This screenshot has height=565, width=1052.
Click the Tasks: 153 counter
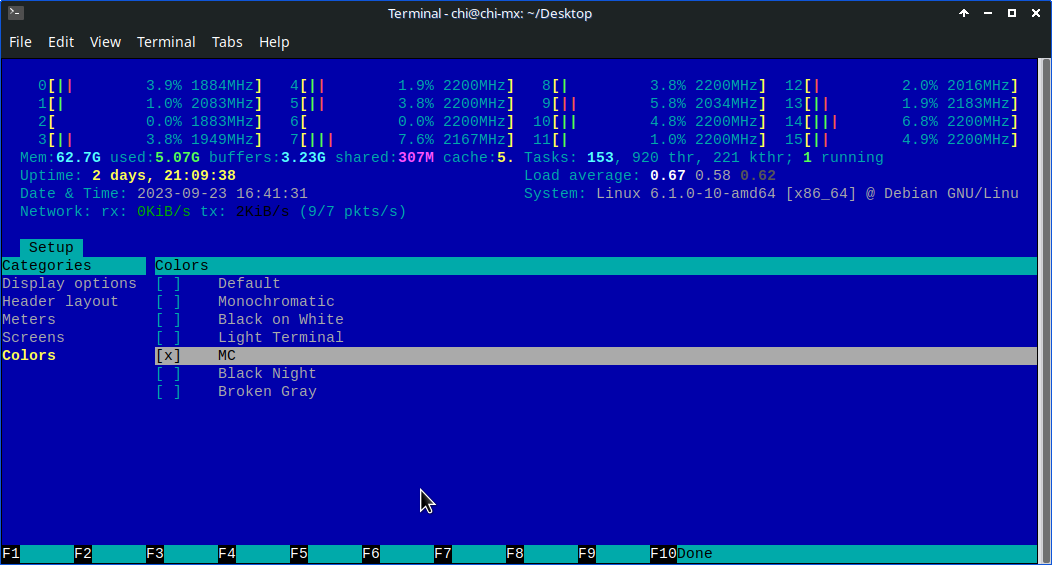tap(569, 158)
